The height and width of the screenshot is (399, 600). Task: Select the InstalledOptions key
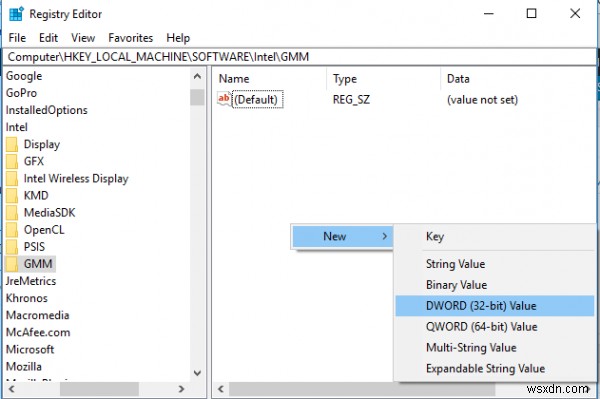pos(47,110)
